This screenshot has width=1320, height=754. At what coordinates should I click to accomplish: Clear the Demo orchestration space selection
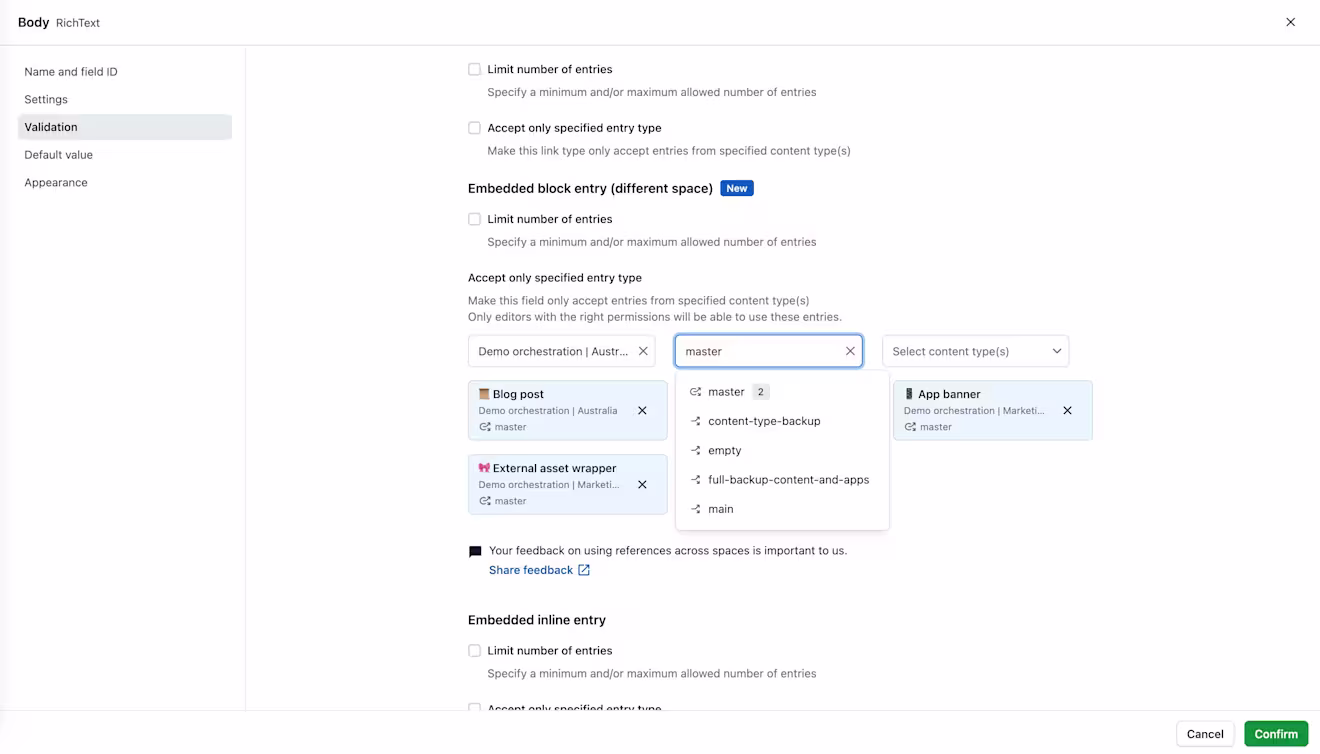pyautogui.click(x=643, y=351)
